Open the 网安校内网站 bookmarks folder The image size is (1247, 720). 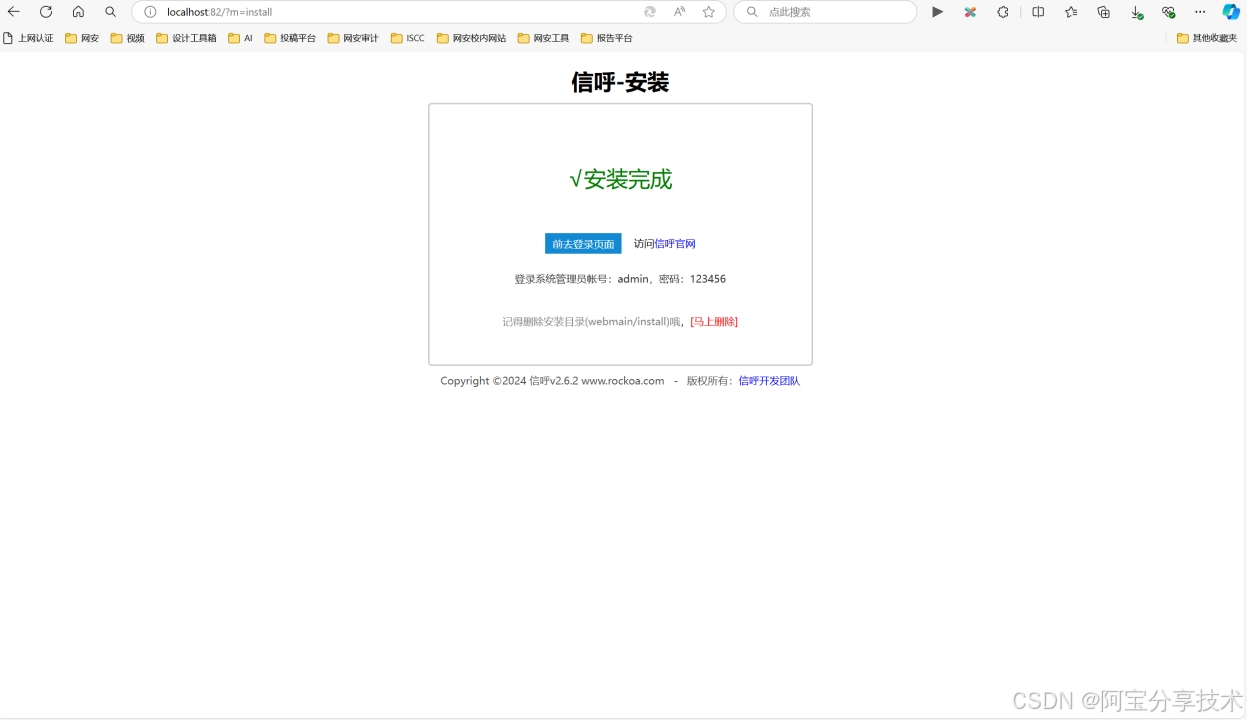471,38
